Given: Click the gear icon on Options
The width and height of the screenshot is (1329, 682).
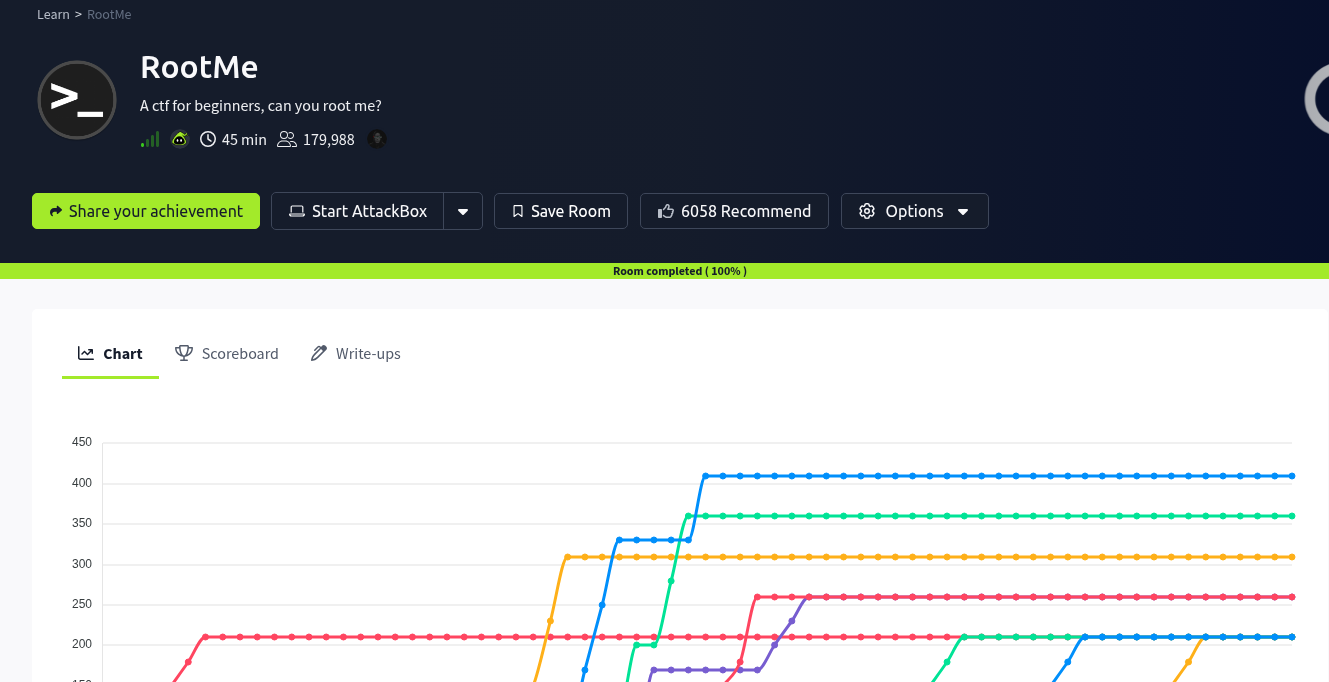Looking at the screenshot, I should tap(867, 211).
